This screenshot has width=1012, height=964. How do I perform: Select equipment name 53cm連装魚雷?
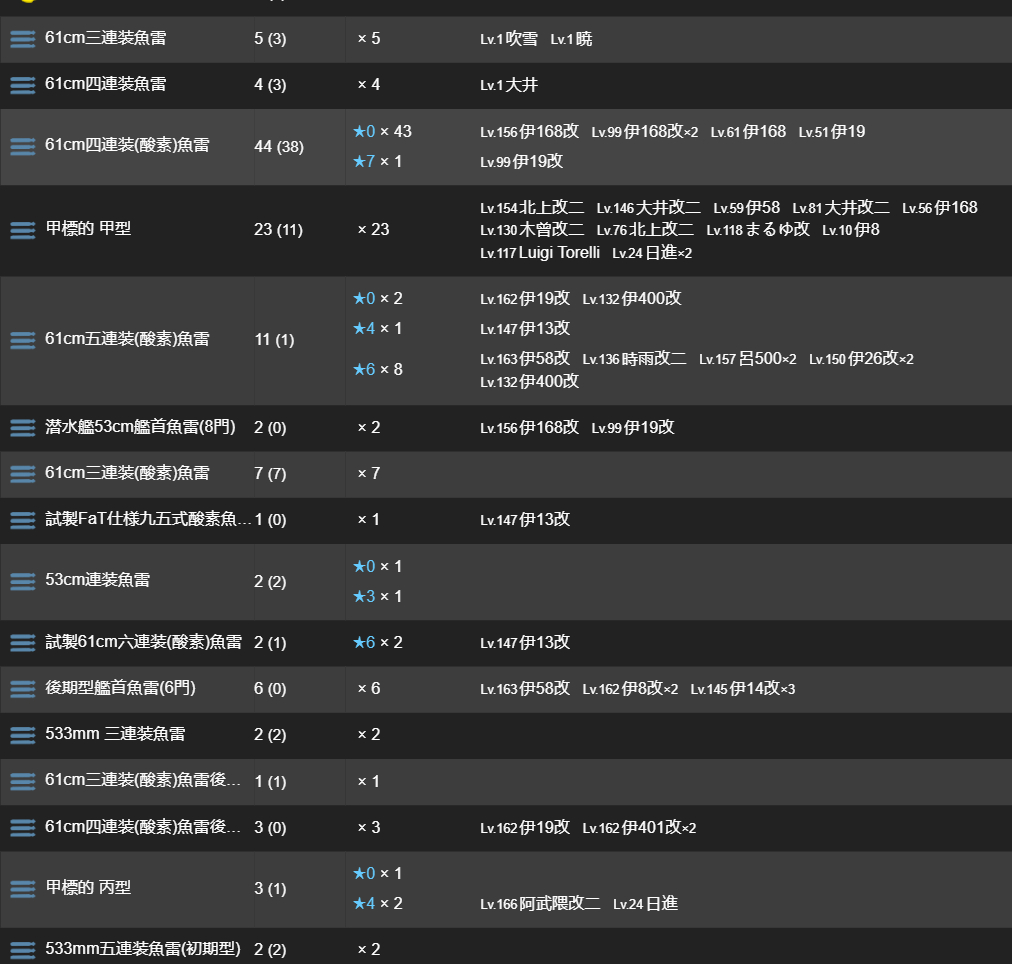coord(97,580)
